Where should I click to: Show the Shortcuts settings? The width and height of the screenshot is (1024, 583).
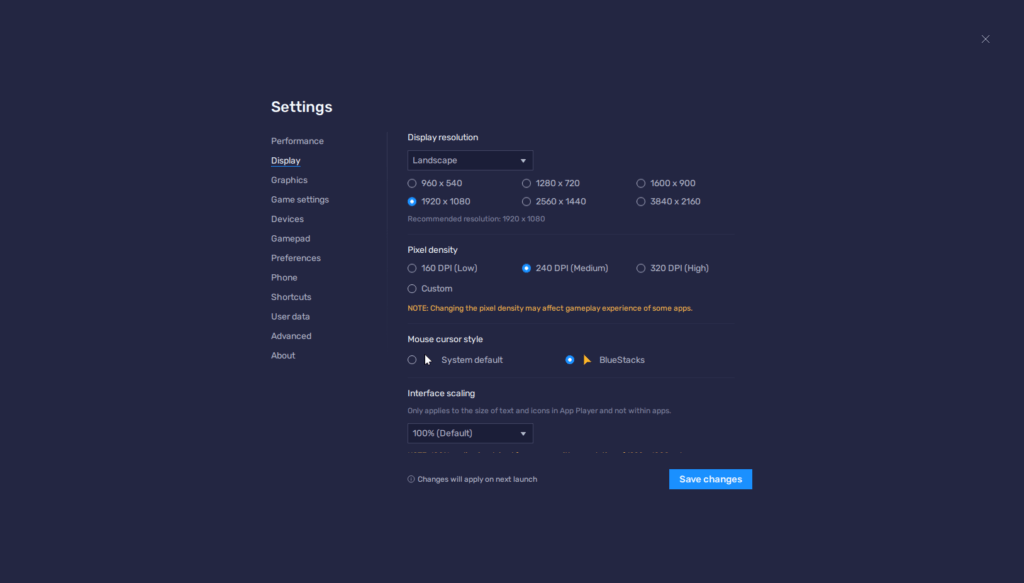tap(291, 297)
